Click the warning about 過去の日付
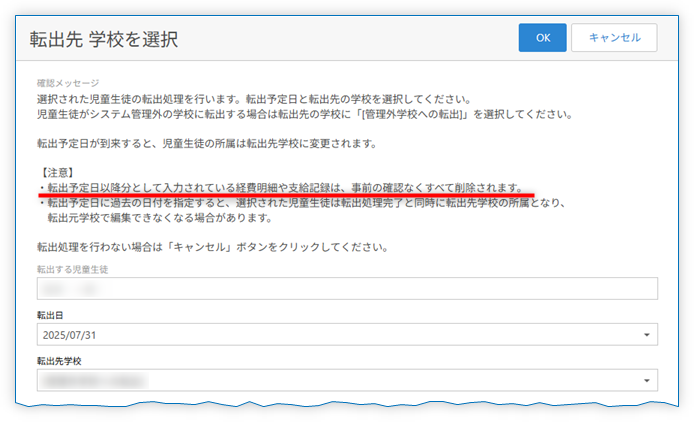The width and height of the screenshot is (694, 422). coord(300,203)
